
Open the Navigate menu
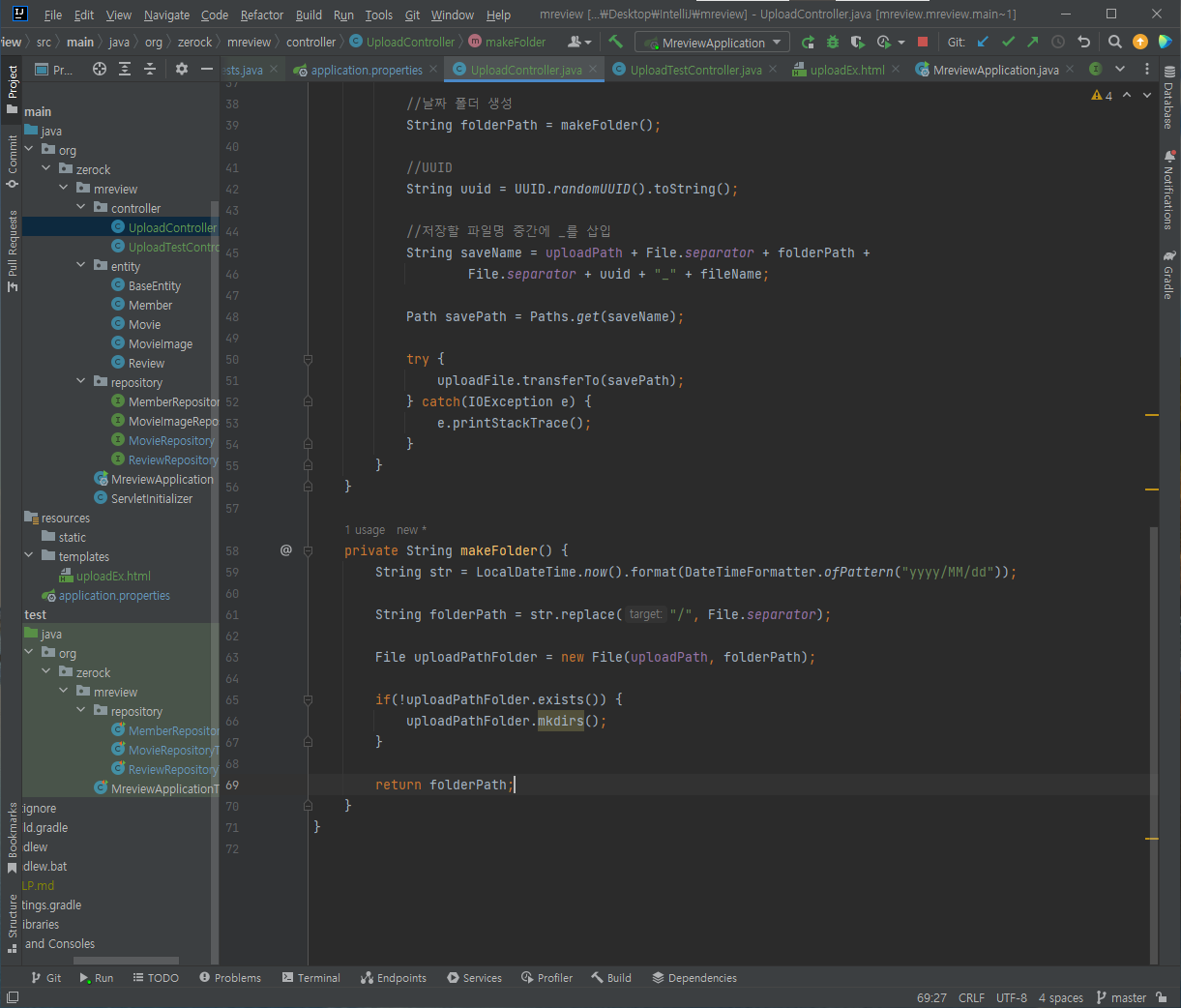click(x=166, y=15)
